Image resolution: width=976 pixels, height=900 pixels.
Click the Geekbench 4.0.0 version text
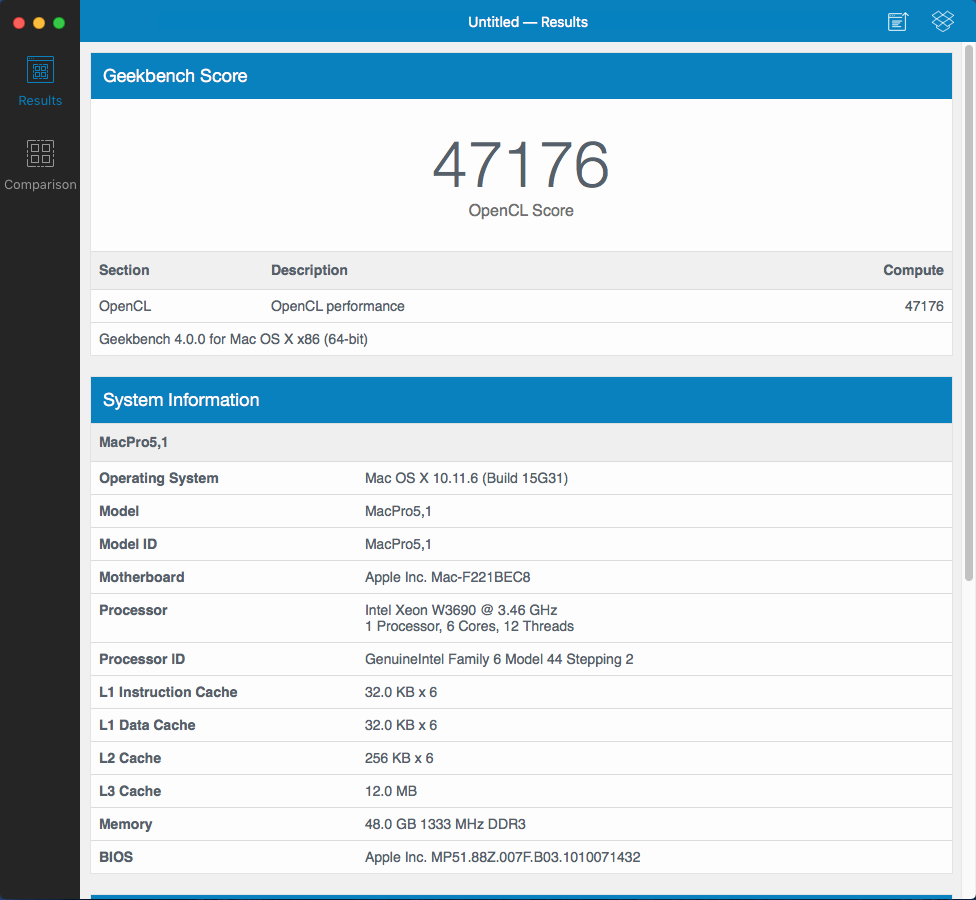tap(233, 339)
